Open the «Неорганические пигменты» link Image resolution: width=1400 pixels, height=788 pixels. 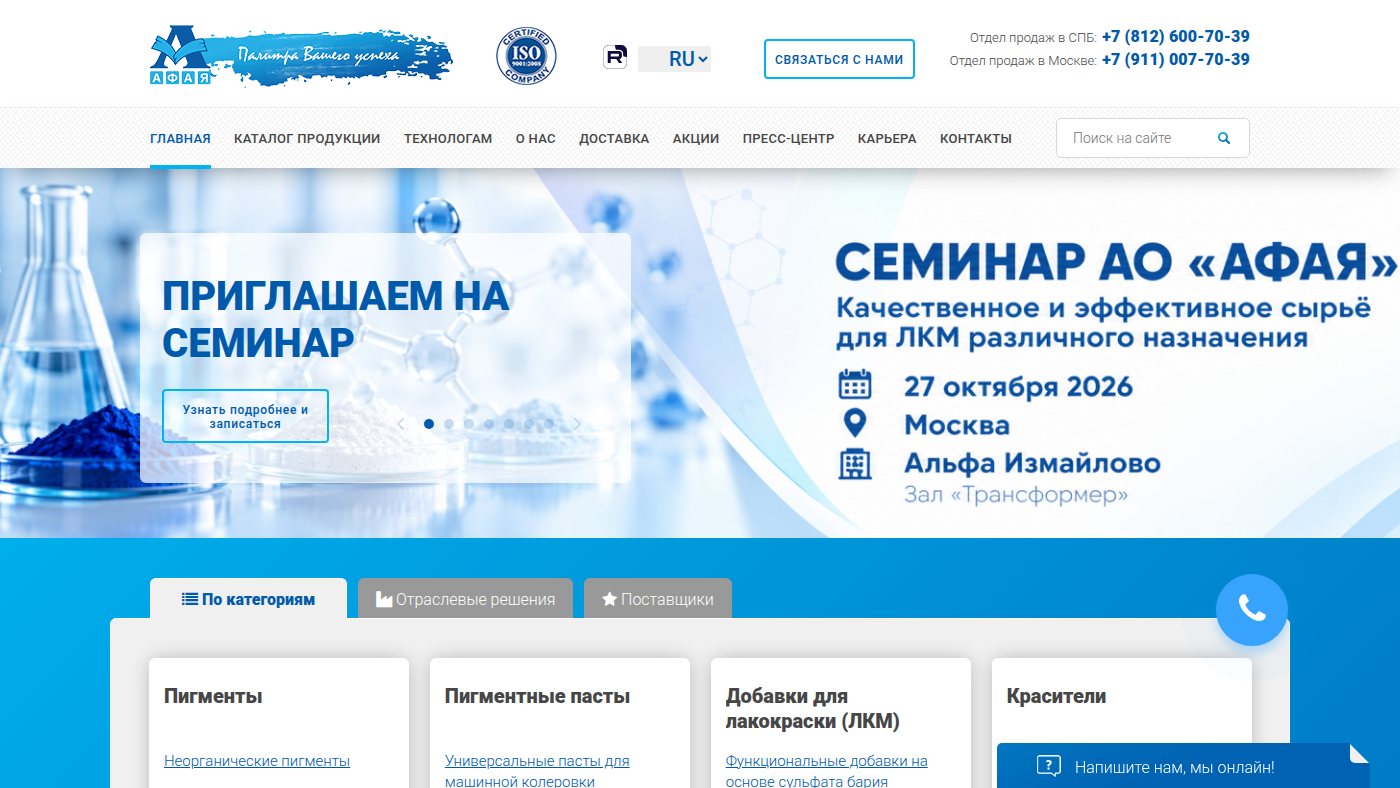pos(257,761)
